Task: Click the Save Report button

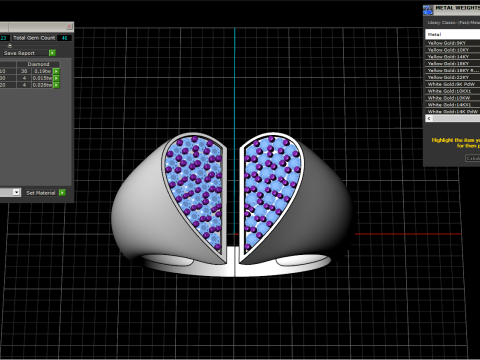Action: [x=26, y=53]
